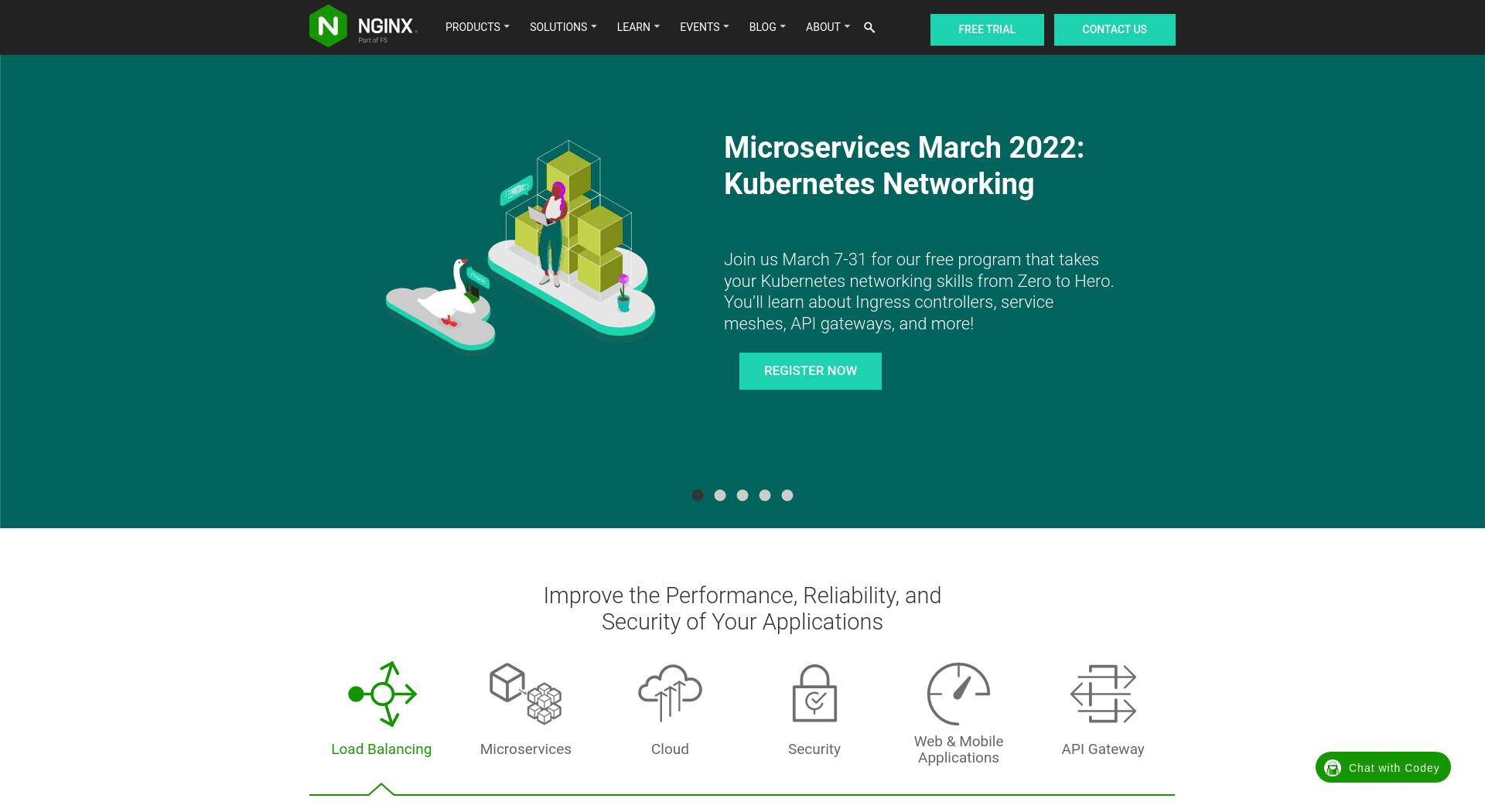Switch to Web & Mobile Applications tab label
The width and height of the screenshot is (1485, 812).
click(959, 749)
